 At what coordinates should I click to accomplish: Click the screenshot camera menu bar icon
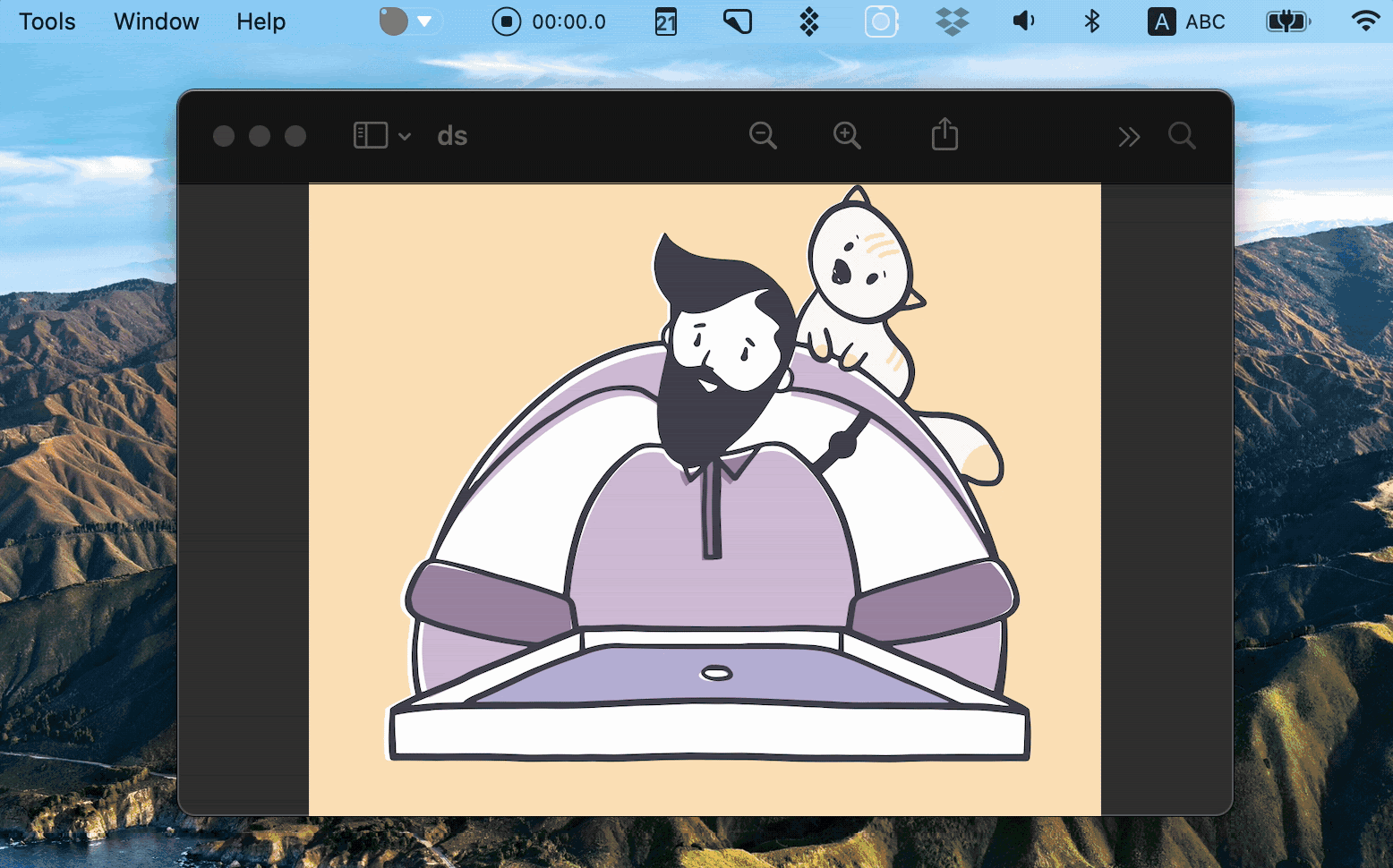(x=881, y=21)
